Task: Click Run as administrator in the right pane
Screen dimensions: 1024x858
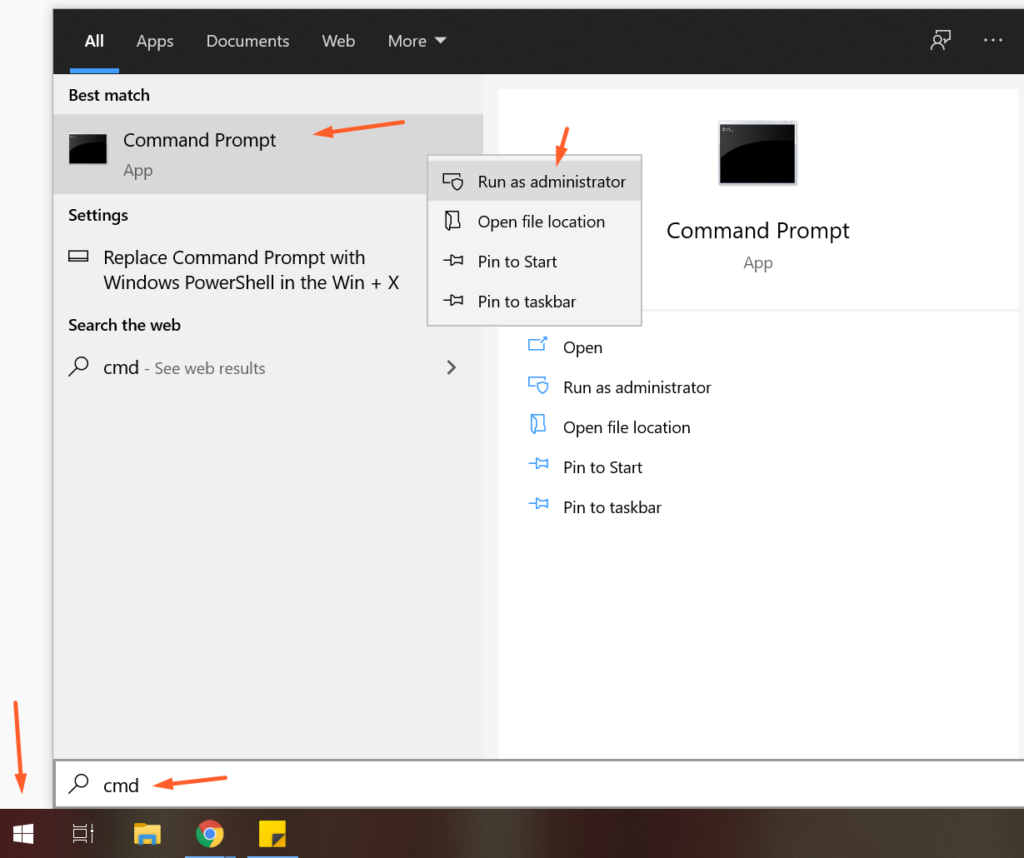Action: (637, 387)
